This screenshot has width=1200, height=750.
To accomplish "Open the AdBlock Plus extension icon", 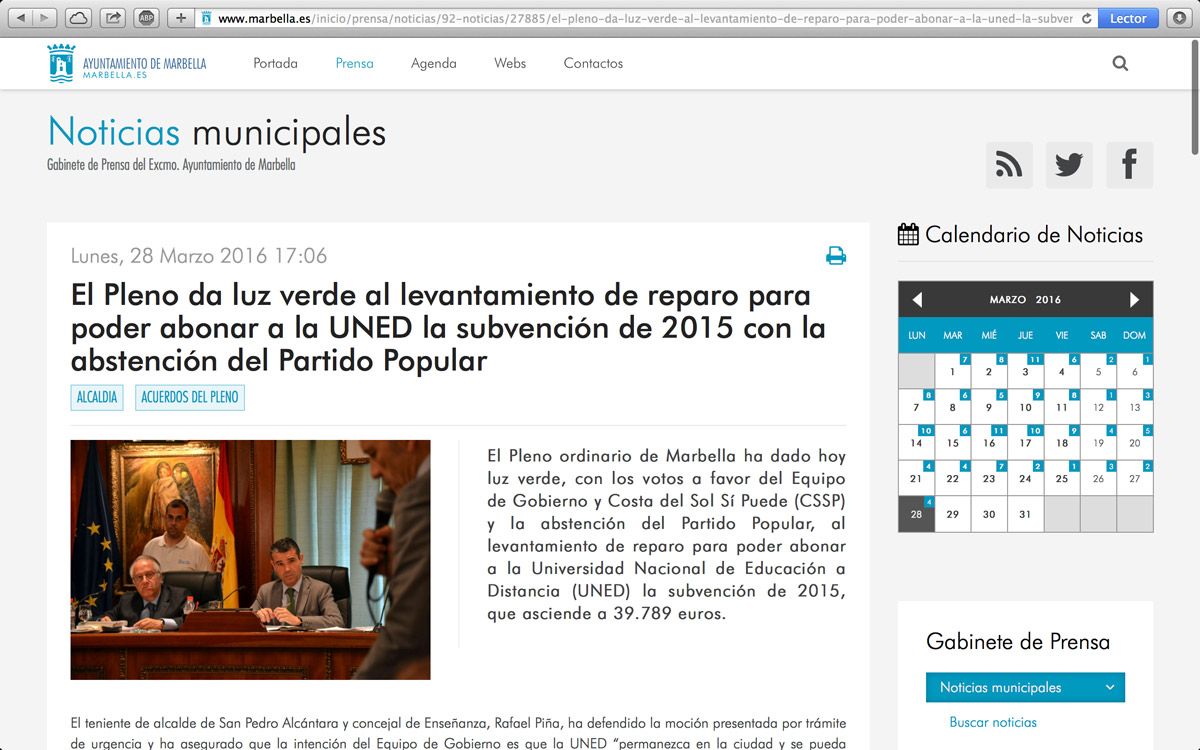I will [x=147, y=18].
